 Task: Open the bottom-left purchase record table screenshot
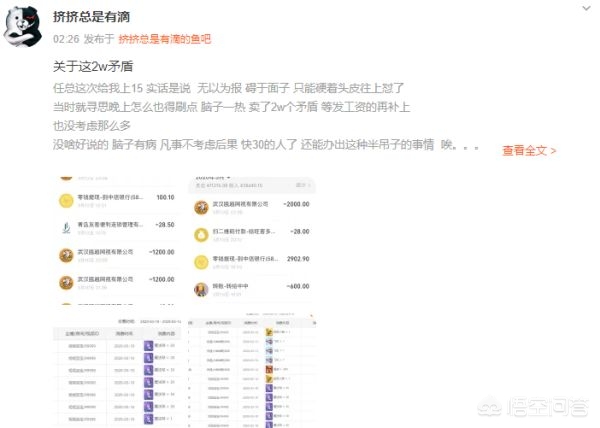click(x=117, y=369)
